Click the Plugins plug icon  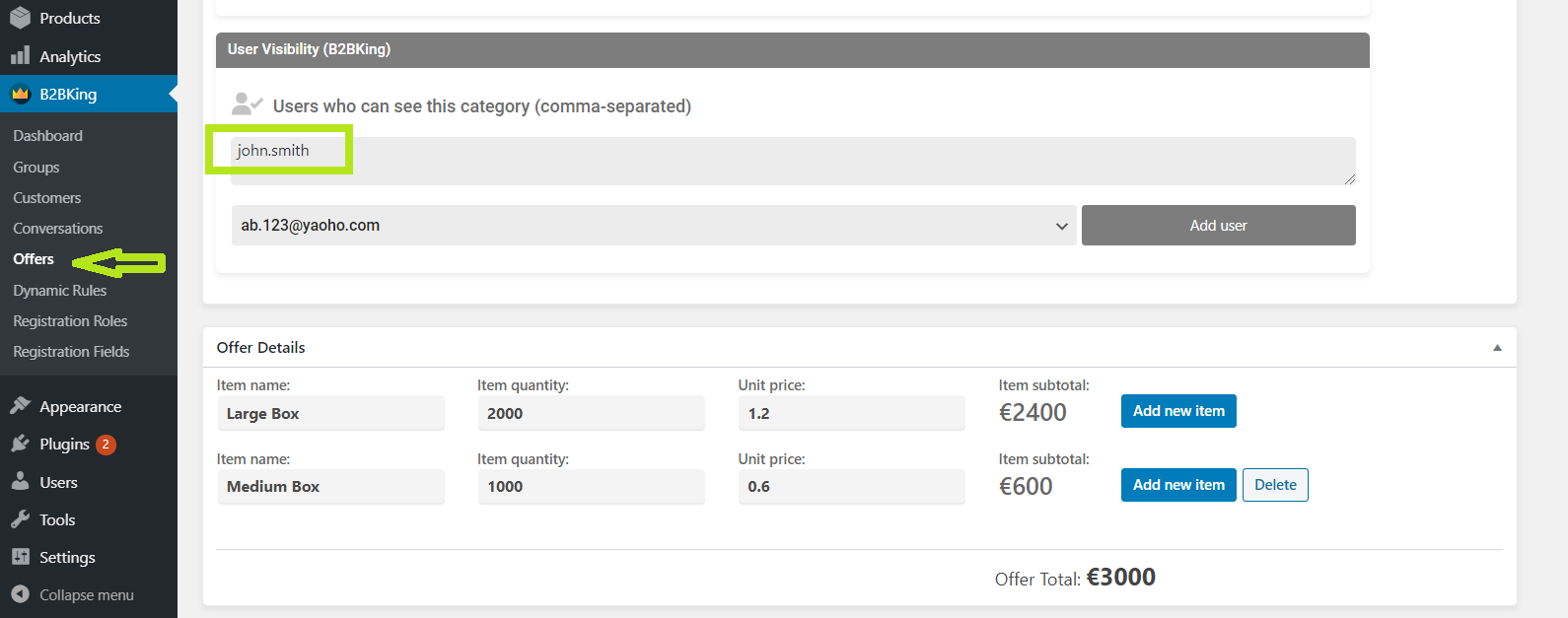[x=20, y=444]
